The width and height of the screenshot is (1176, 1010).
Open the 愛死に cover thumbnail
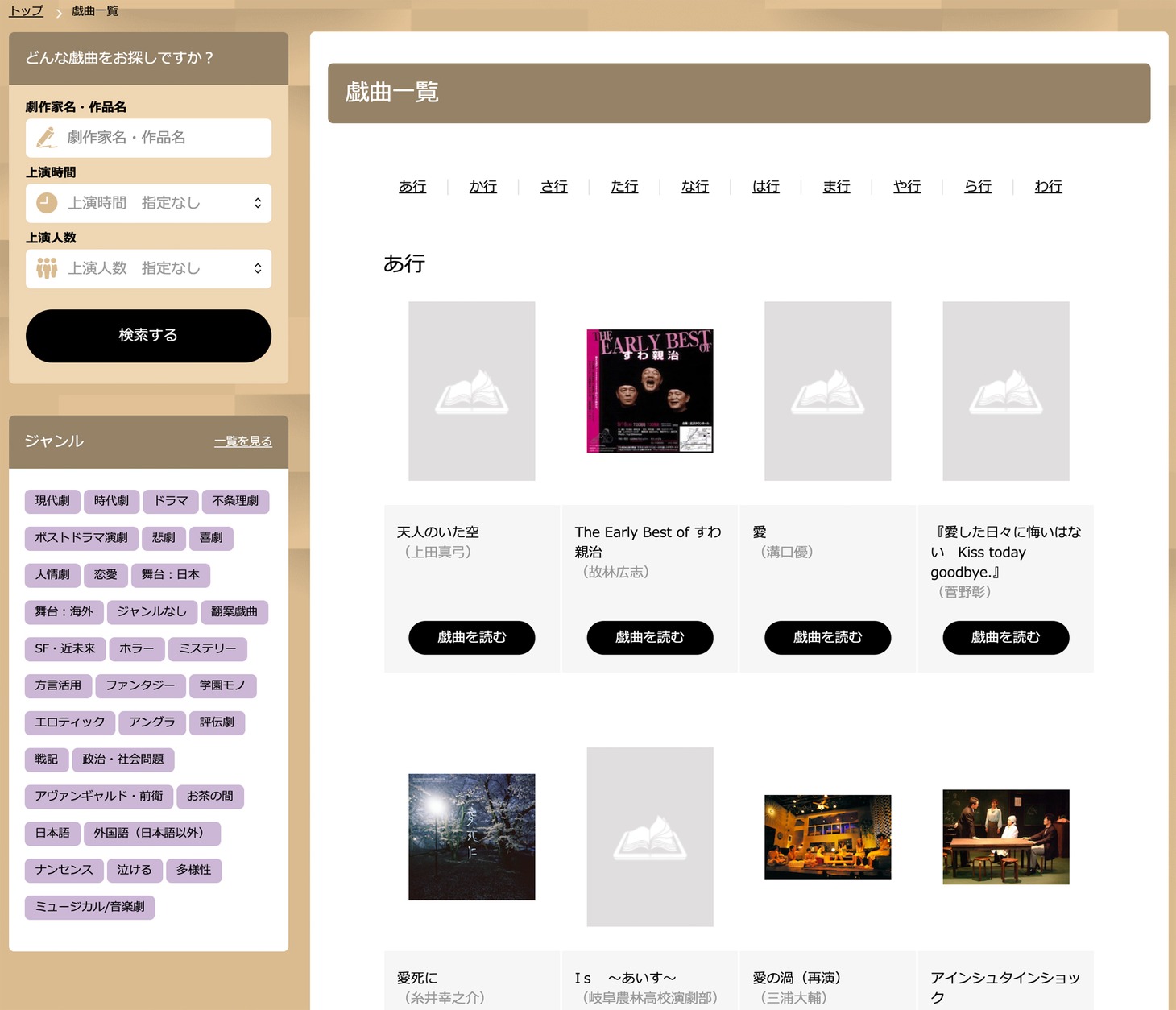[472, 838]
